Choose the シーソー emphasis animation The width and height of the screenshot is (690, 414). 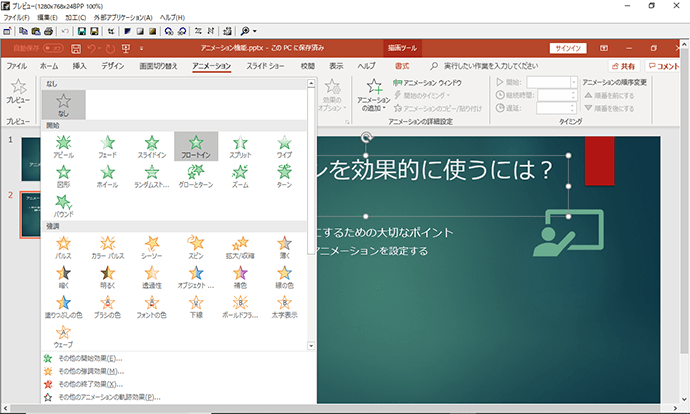152,247
